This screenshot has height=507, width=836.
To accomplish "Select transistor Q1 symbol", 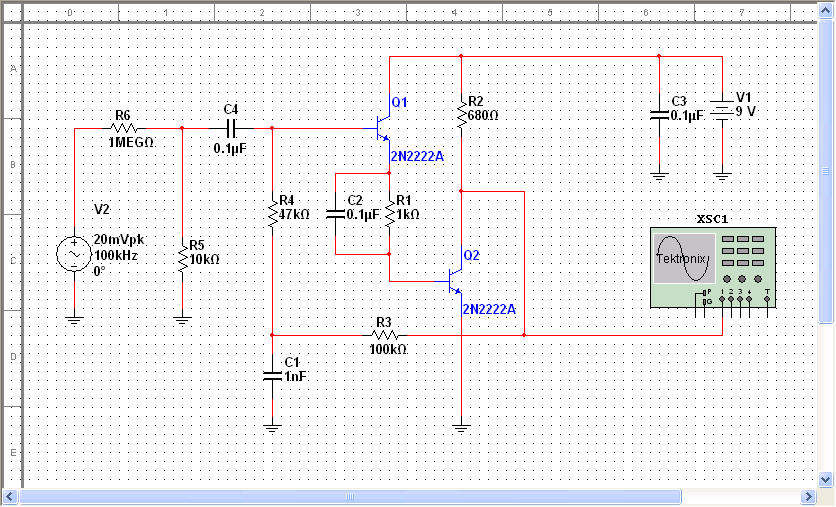I will (383, 128).
